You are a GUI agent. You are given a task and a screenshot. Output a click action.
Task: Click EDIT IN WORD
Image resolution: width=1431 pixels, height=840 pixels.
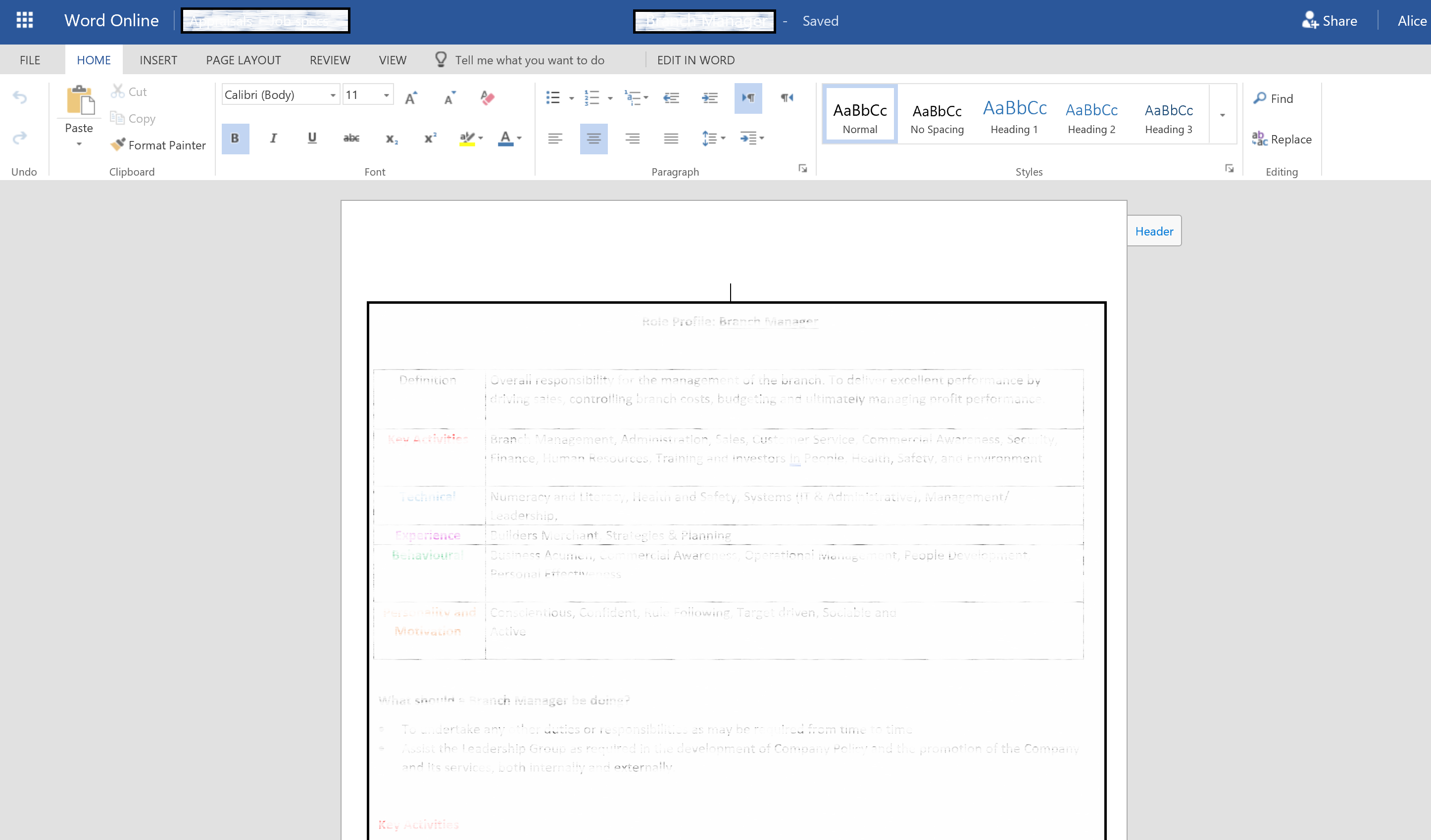[695, 60]
